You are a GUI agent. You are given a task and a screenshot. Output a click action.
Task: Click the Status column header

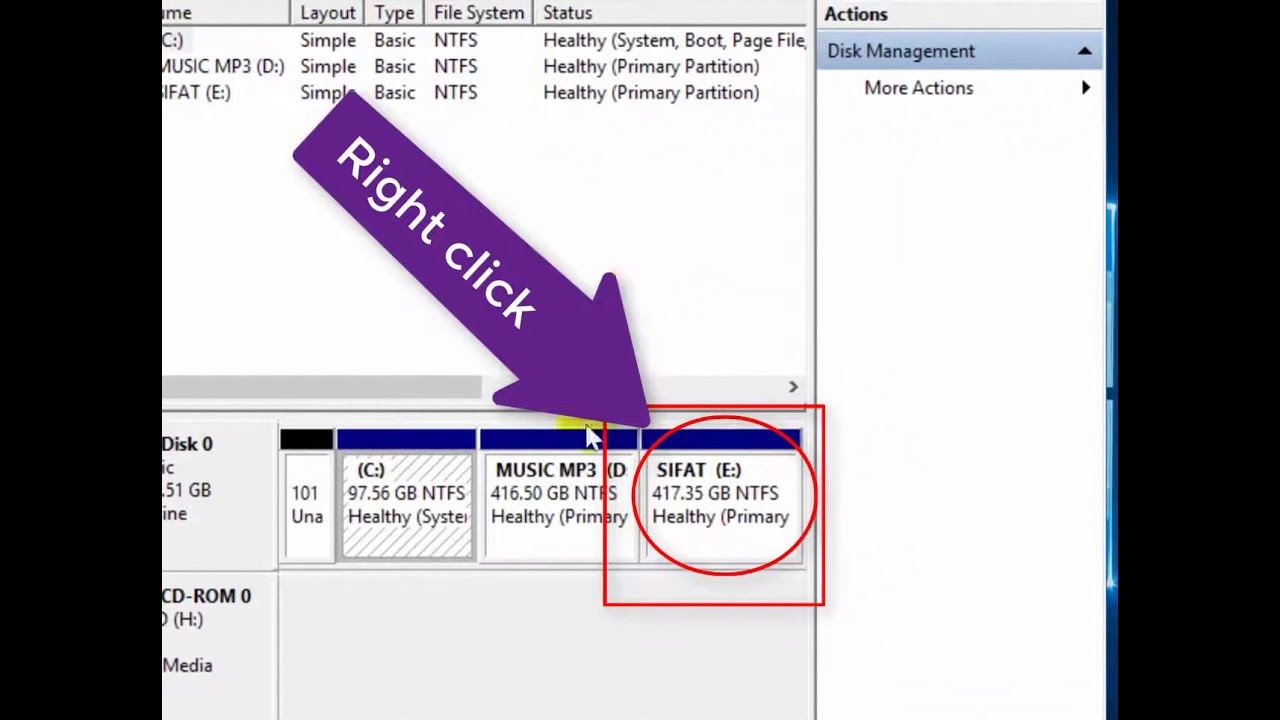pyautogui.click(x=670, y=13)
